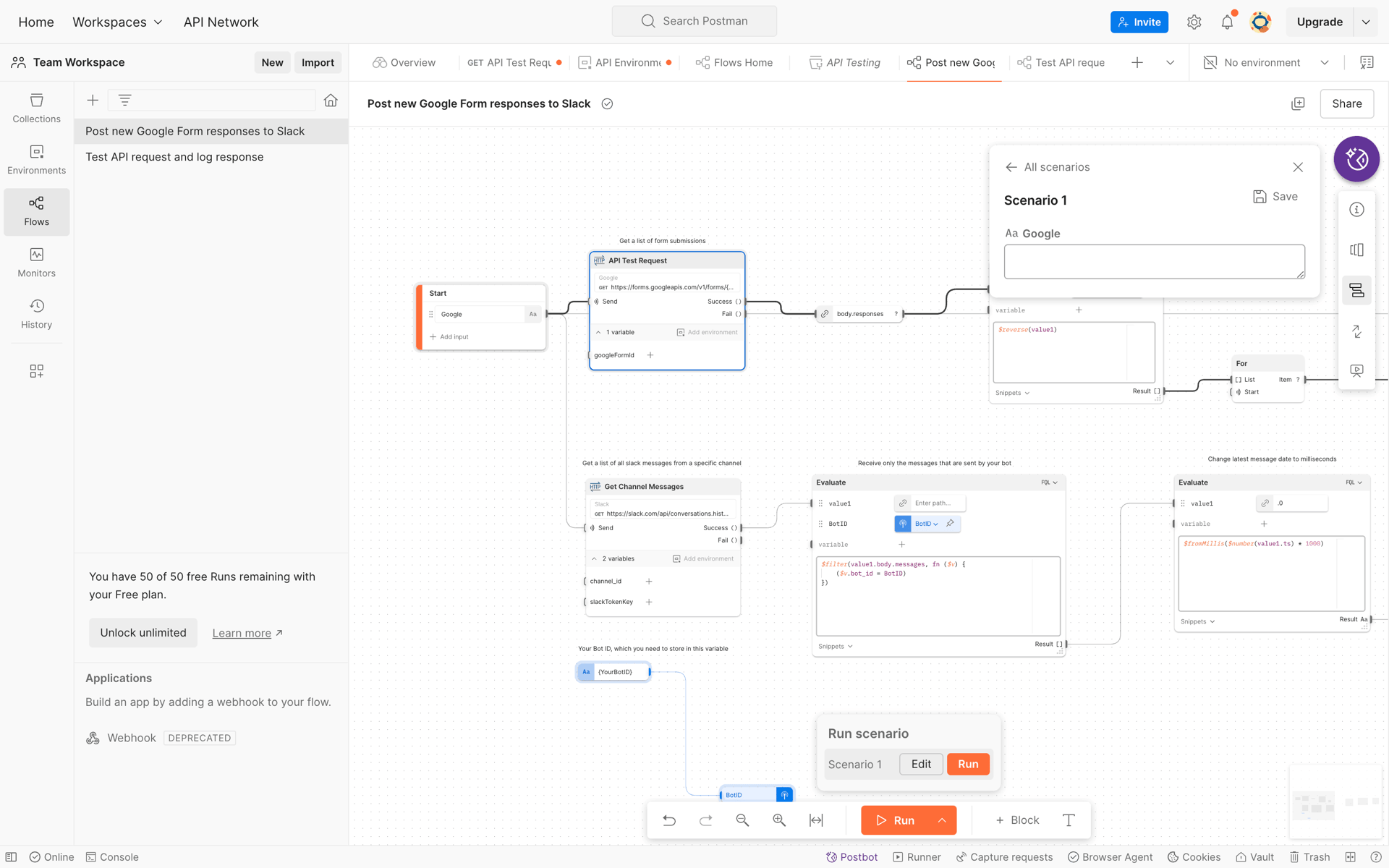
Task: Toggle the pin icon beside BotID
Action: pos(950,524)
